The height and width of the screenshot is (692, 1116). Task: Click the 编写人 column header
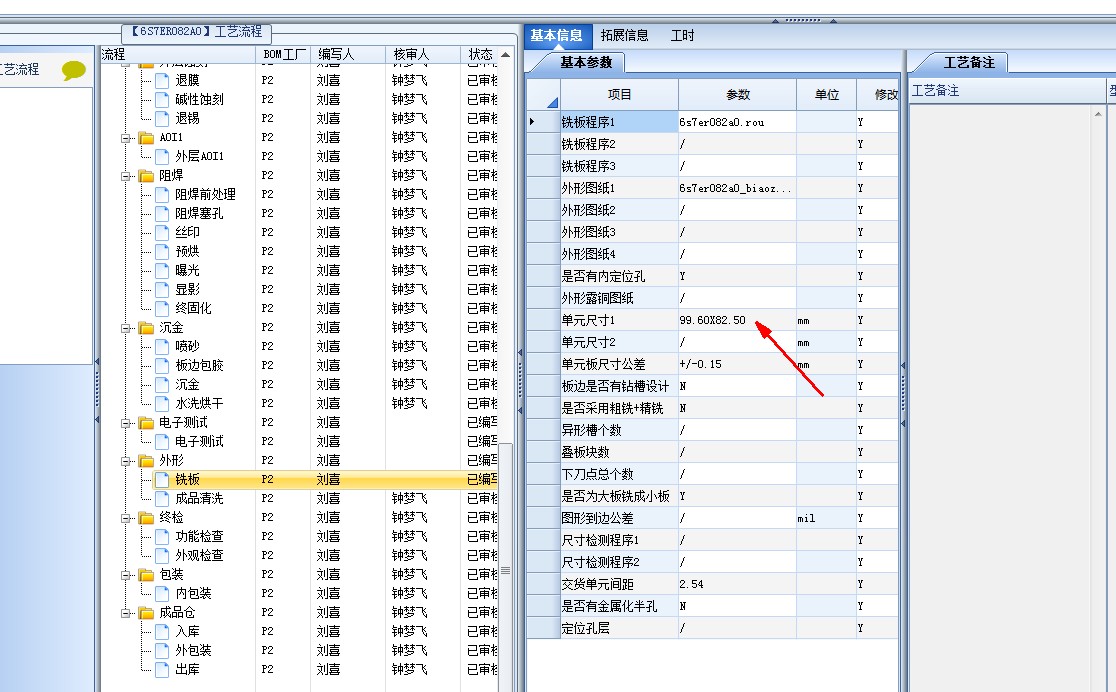click(x=348, y=55)
